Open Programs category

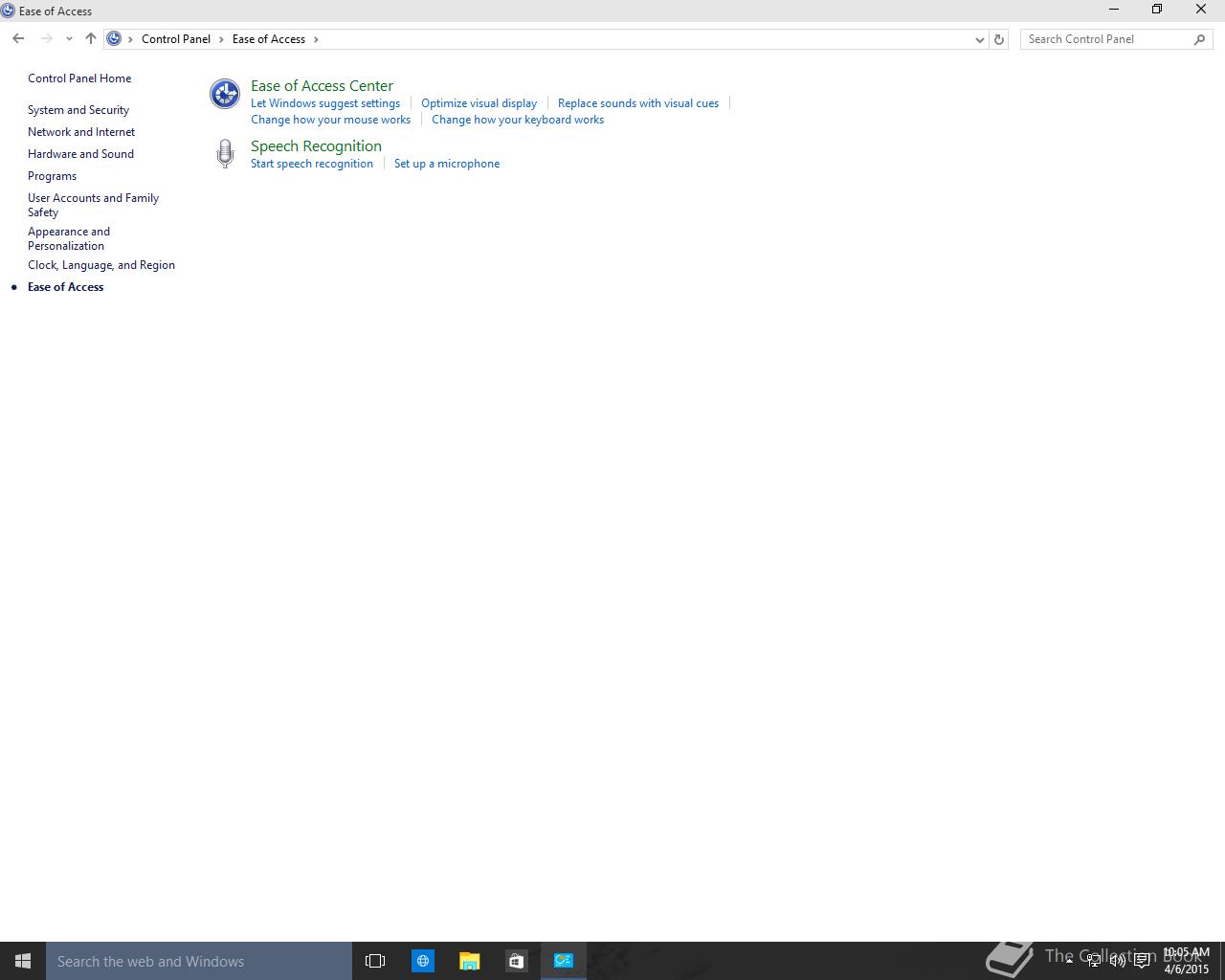point(52,176)
